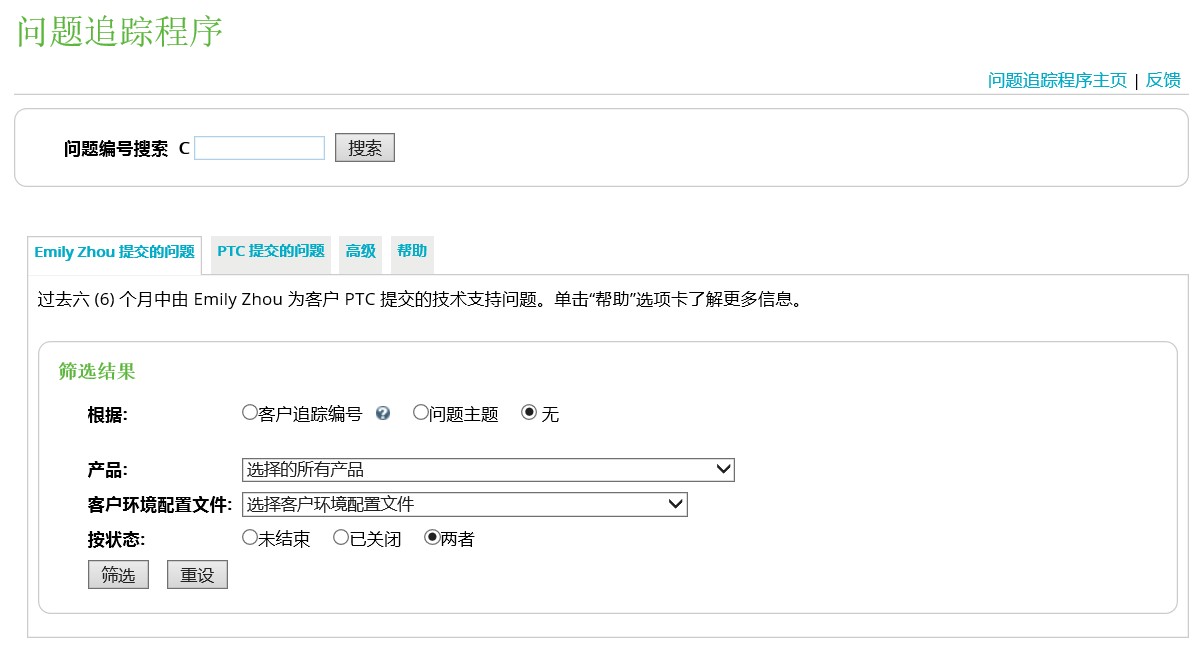Expand the 客户环境配置文件 dropdown
This screenshot has width=1203, height=645.
(x=465, y=504)
